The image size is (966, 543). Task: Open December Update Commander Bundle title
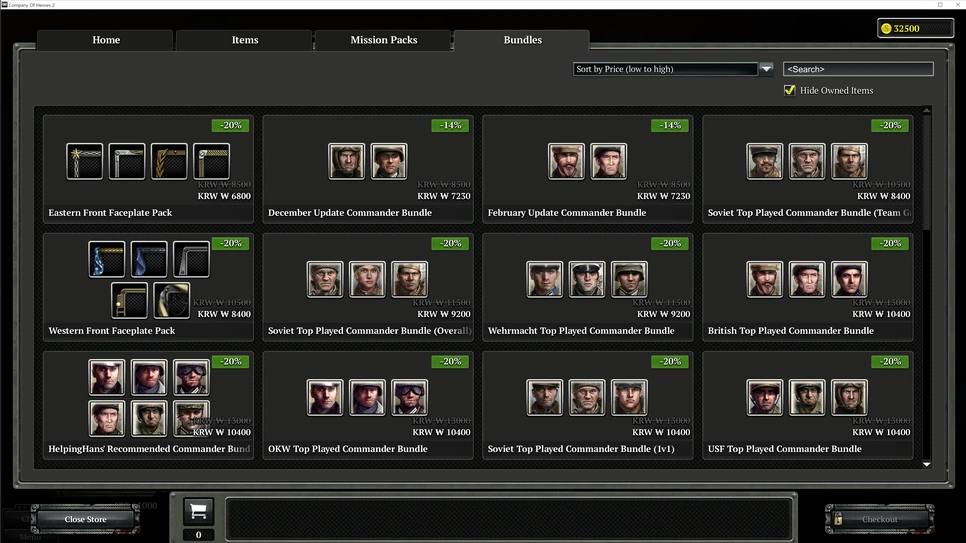point(350,213)
